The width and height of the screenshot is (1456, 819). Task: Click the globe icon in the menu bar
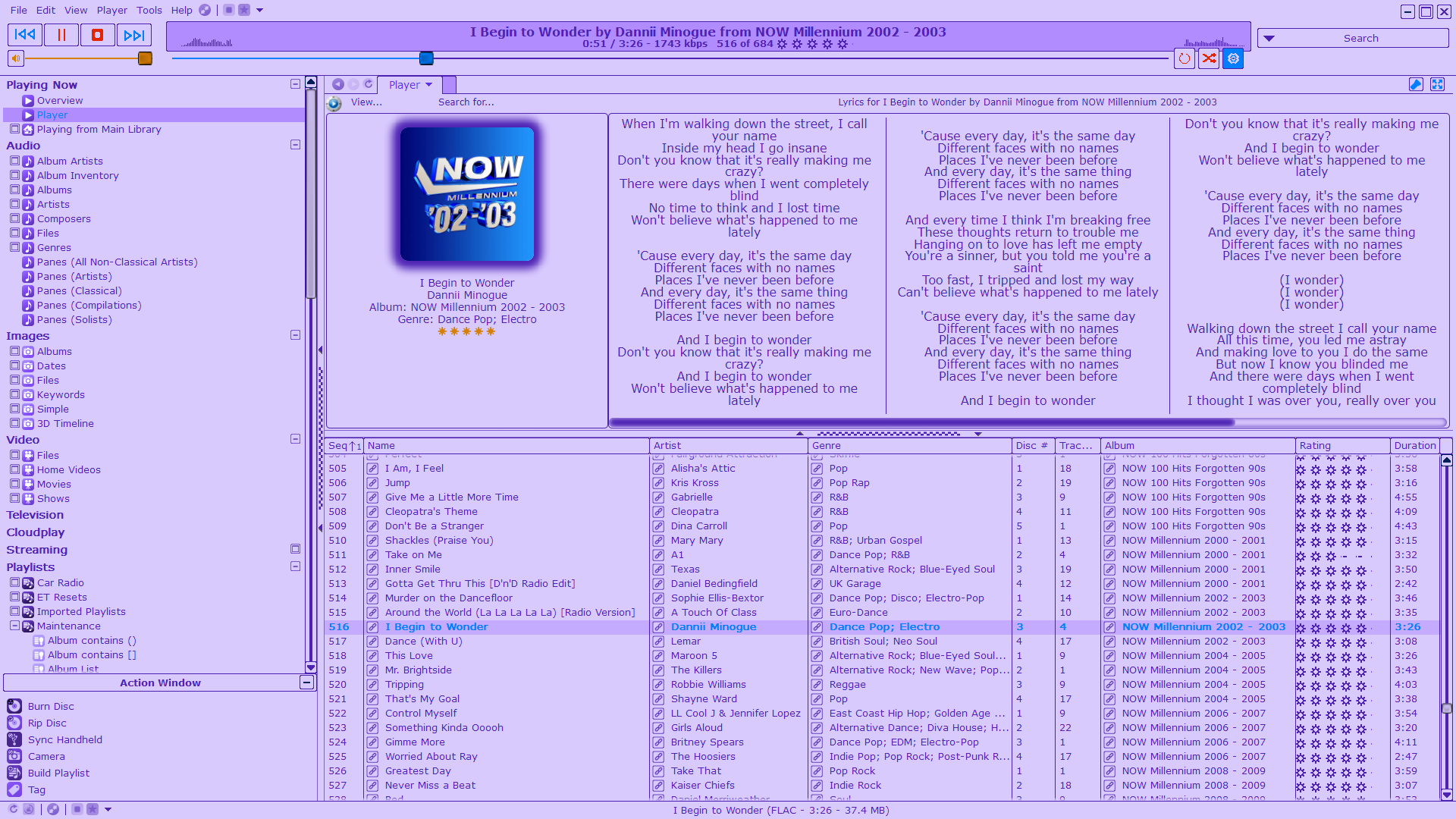coord(205,10)
